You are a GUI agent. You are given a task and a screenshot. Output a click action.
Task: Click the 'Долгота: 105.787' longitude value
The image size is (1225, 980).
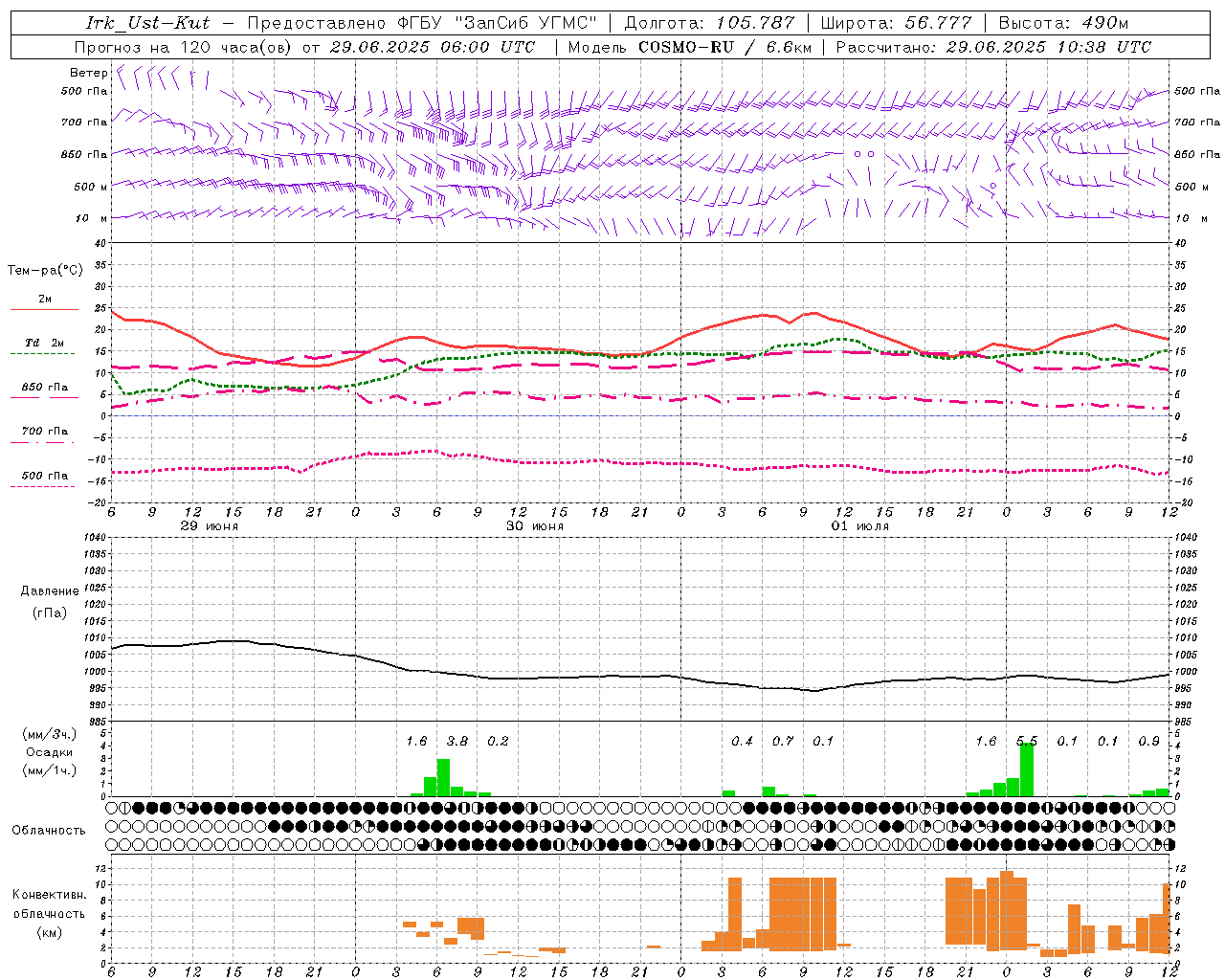point(710,23)
